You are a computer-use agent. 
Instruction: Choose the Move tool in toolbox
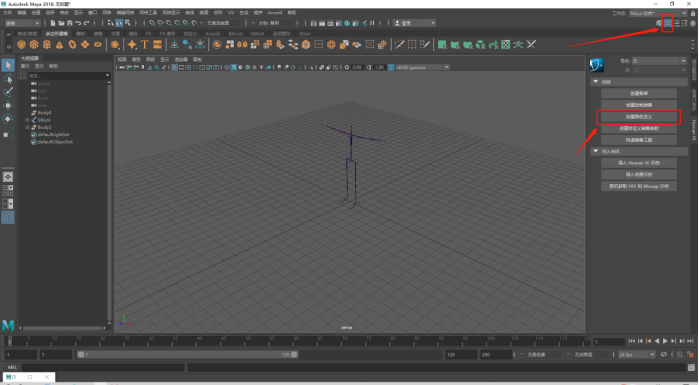pyautogui.click(x=8, y=105)
